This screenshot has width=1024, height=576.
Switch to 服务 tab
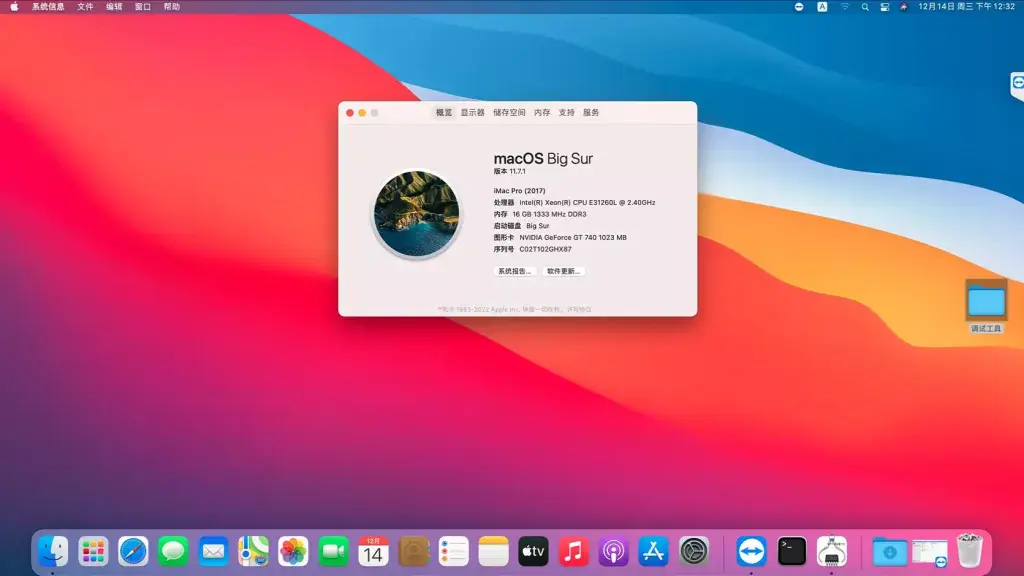coord(591,112)
